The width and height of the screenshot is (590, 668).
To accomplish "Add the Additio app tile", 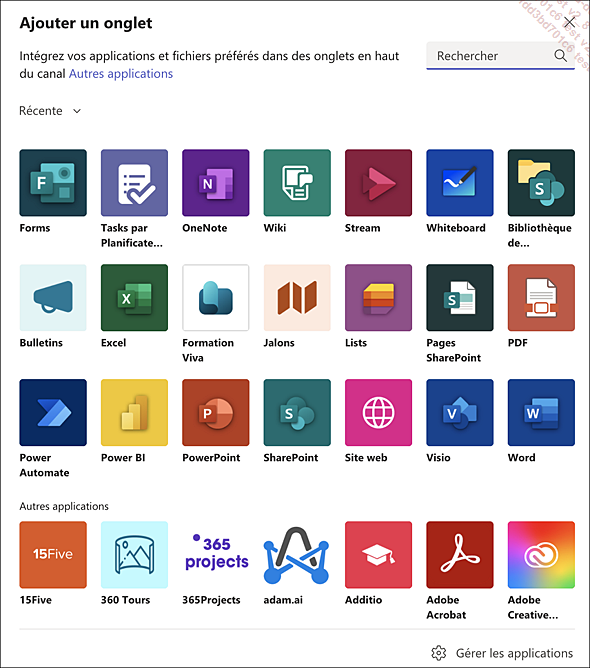I will (378, 555).
